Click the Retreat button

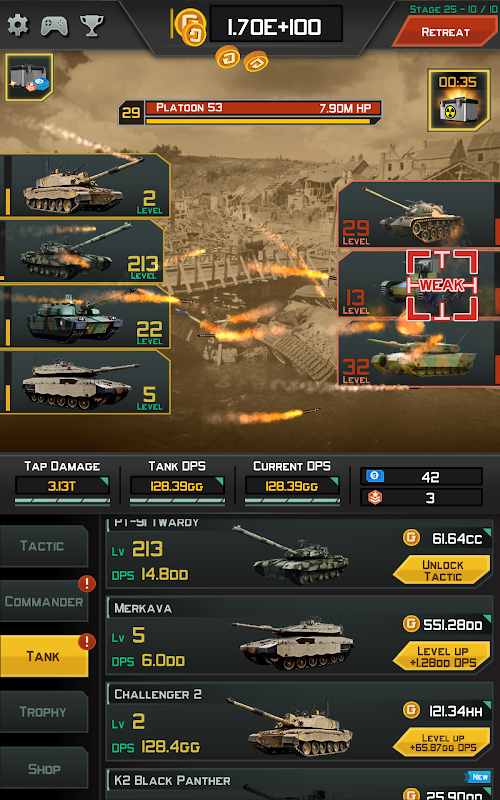coord(445,32)
